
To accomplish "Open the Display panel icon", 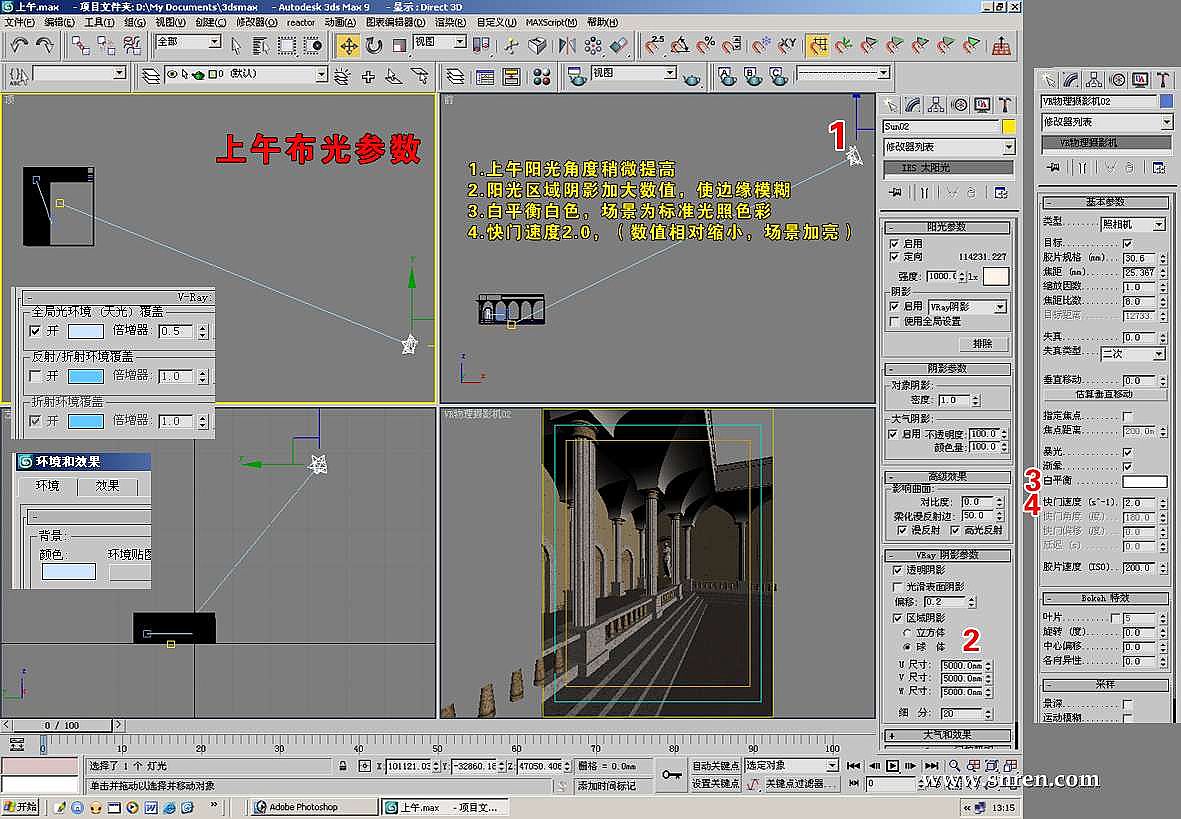I will pyautogui.click(x=982, y=105).
